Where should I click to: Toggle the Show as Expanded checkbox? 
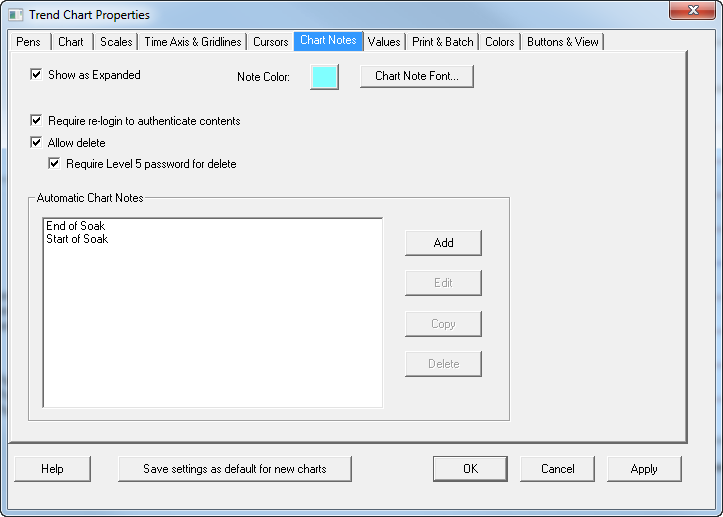point(37,75)
